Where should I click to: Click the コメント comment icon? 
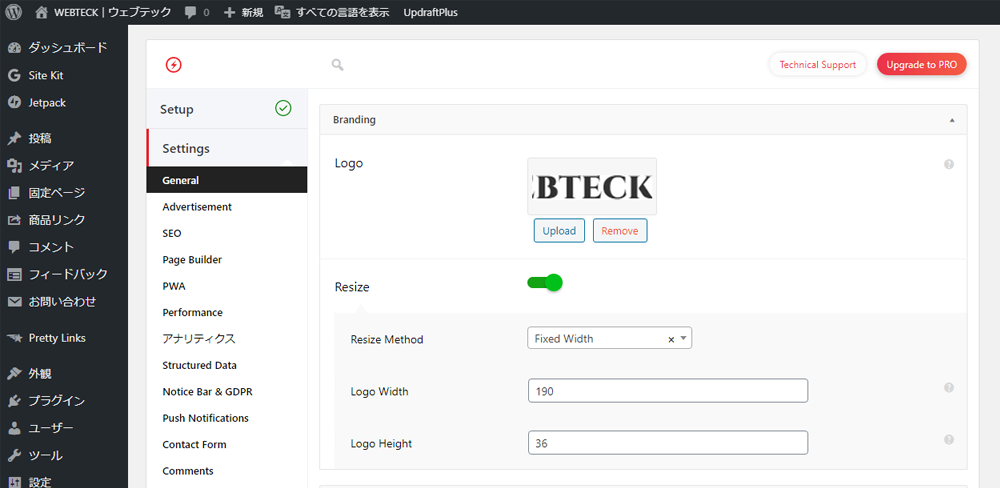14,247
